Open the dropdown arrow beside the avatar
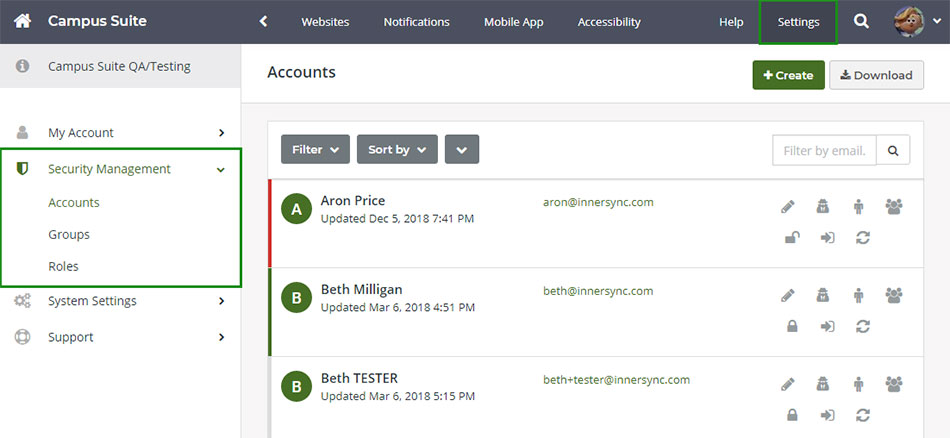This screenshot has width=950, height=438. 935,22
